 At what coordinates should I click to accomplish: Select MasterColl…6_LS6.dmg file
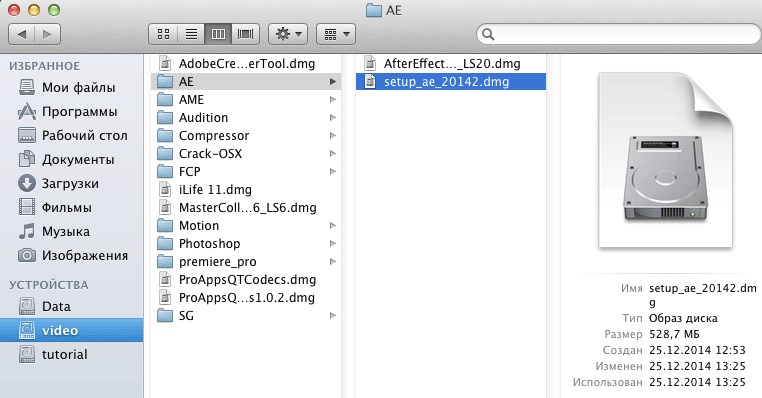point(246,208)
